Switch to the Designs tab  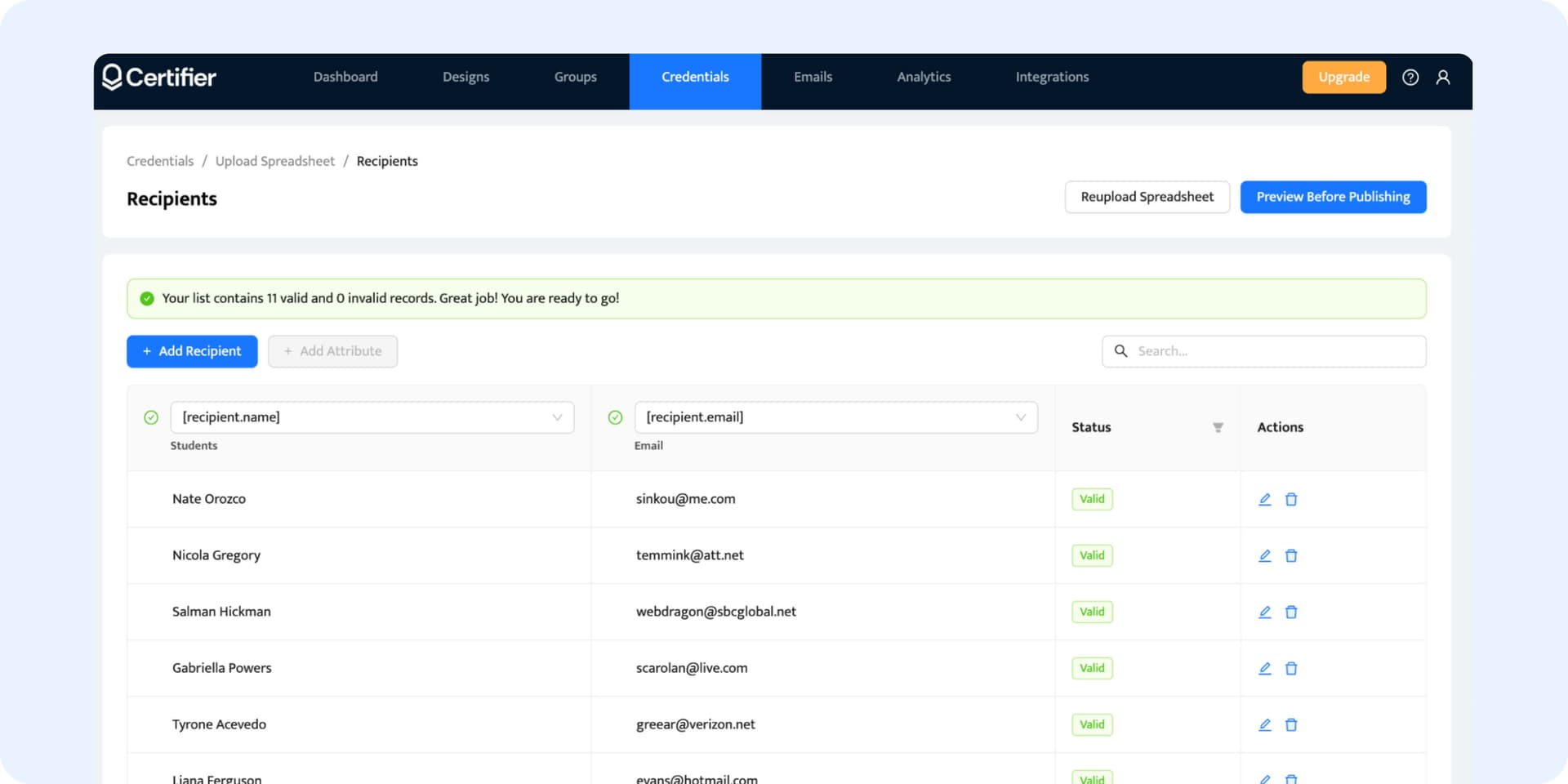point(465,78)
